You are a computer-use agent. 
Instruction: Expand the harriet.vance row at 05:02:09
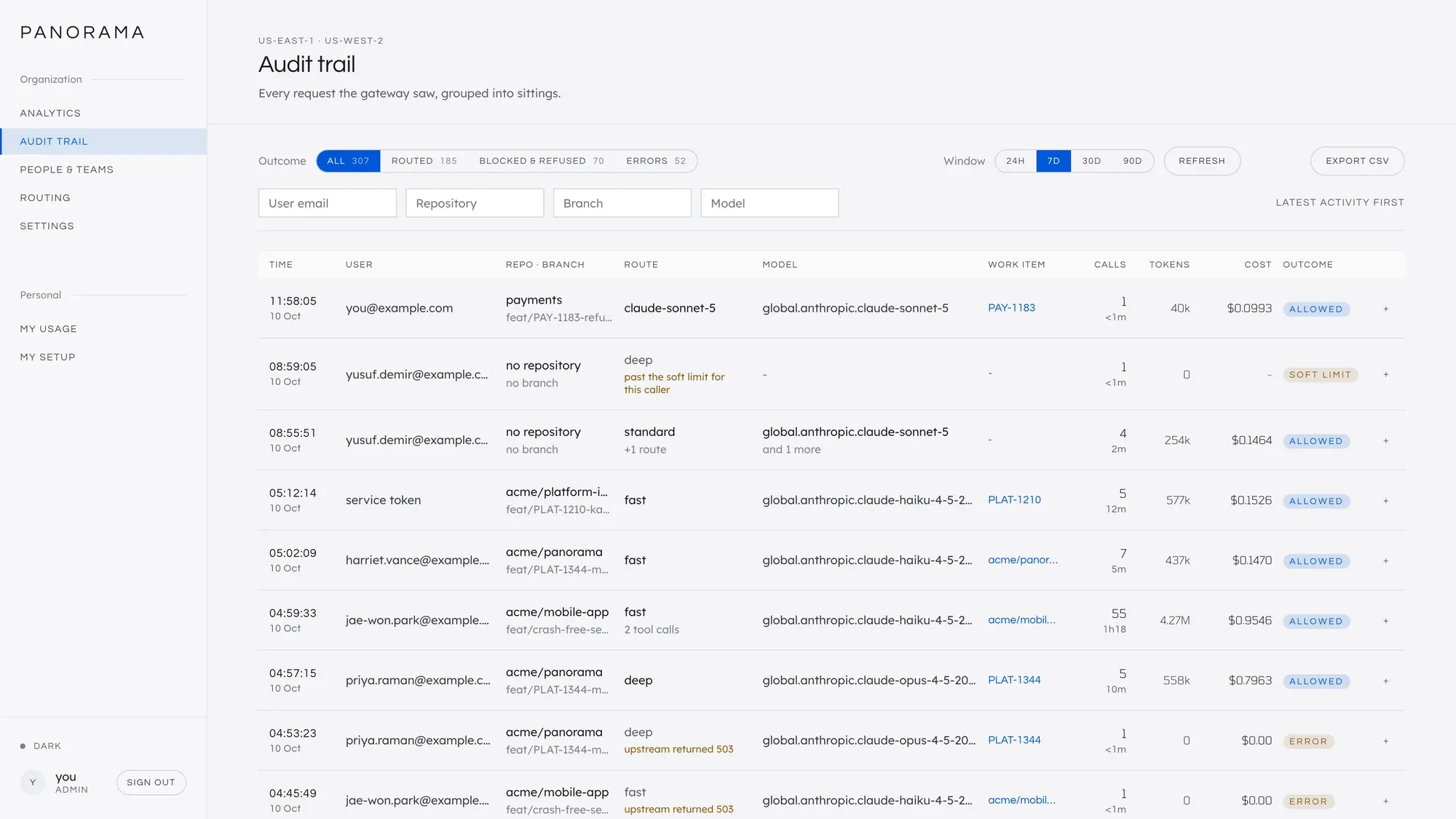1385,561
